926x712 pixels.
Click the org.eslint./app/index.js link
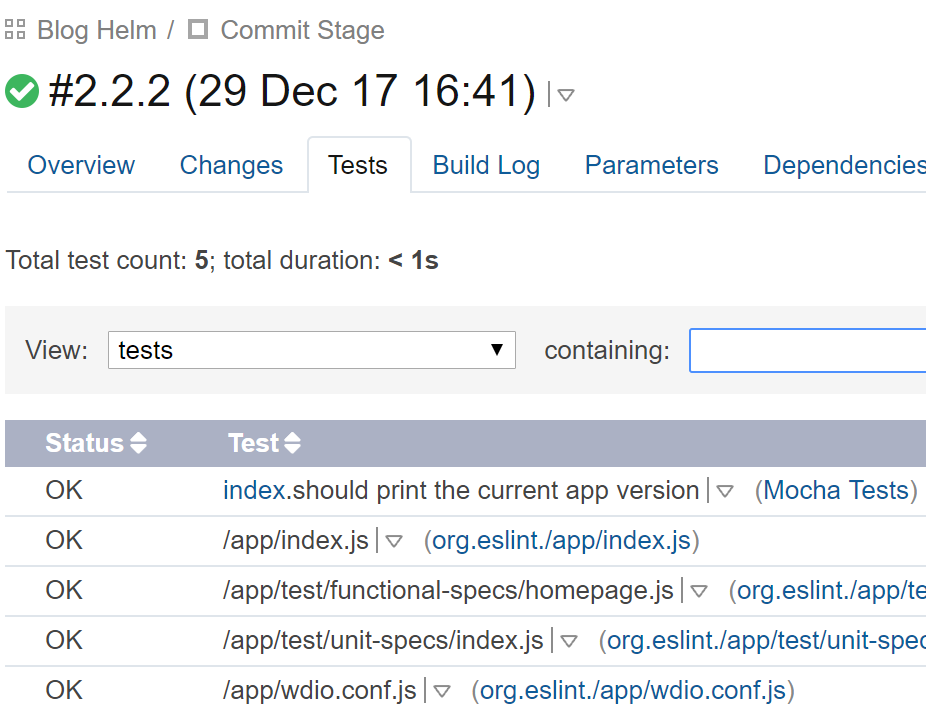click(562, 540)
